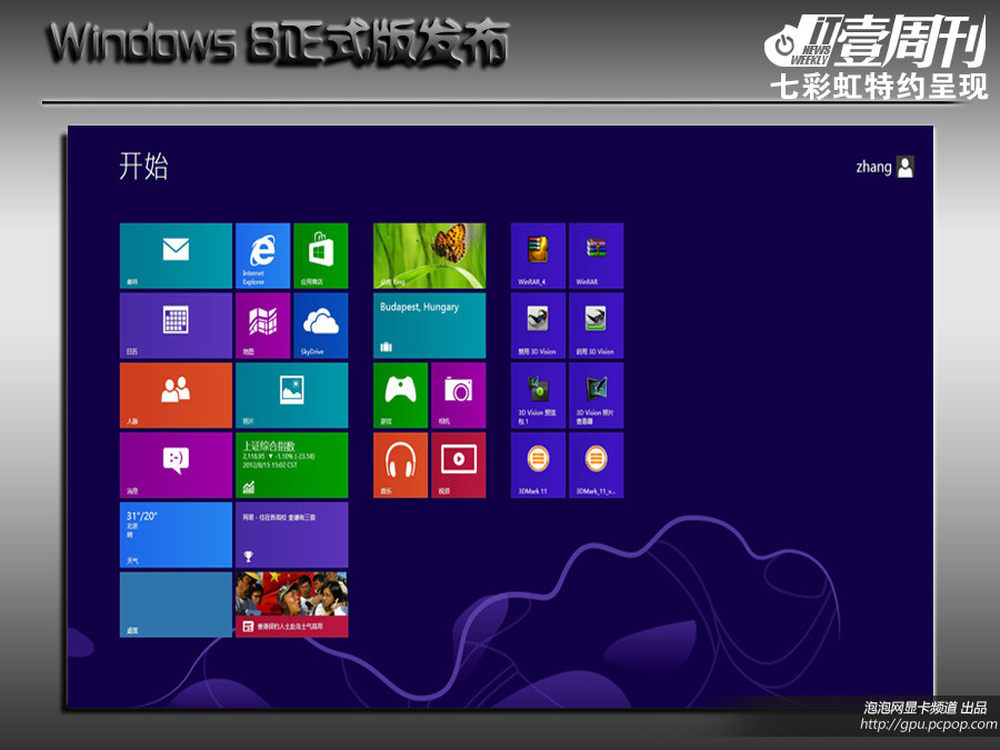Viewport: 1000px width, 750px height.
Task: Open the Desktop tile
Action: 176,605
